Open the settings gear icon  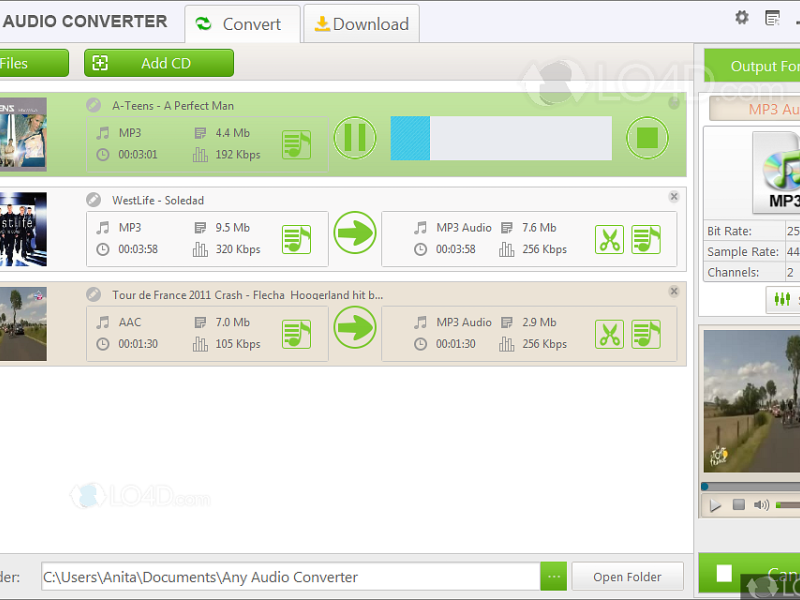[742, 18]
